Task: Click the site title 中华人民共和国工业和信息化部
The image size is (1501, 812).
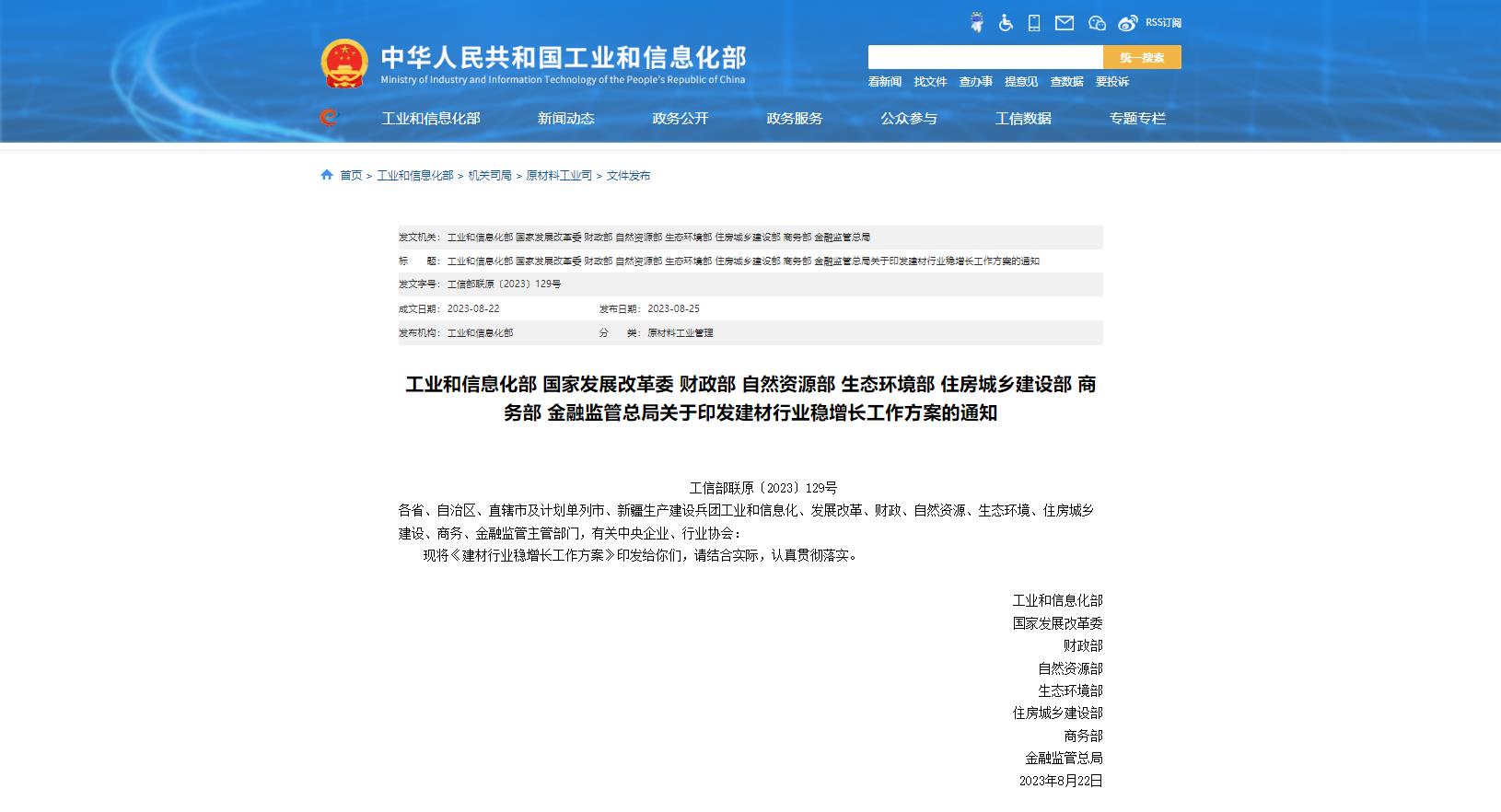Action: pos(564,58)
